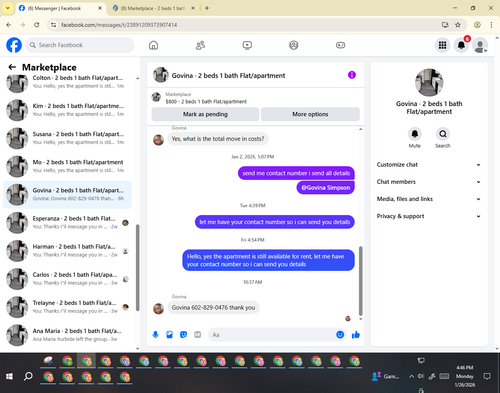Search within the Govina conversation
This screenshot has width=500, height=393.
point(443,134)
